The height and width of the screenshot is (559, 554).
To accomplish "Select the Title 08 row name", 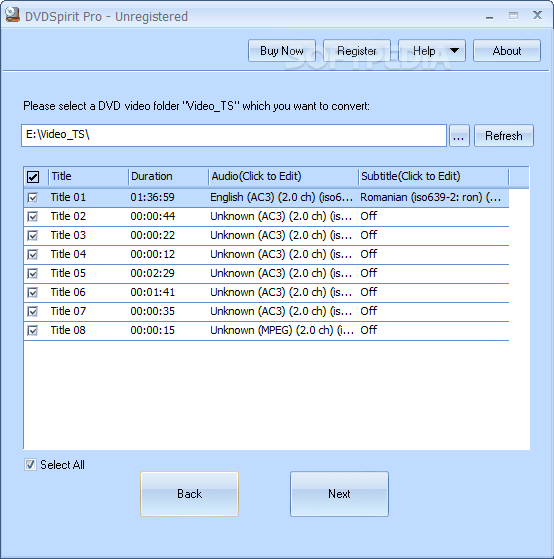I will 68,330.
